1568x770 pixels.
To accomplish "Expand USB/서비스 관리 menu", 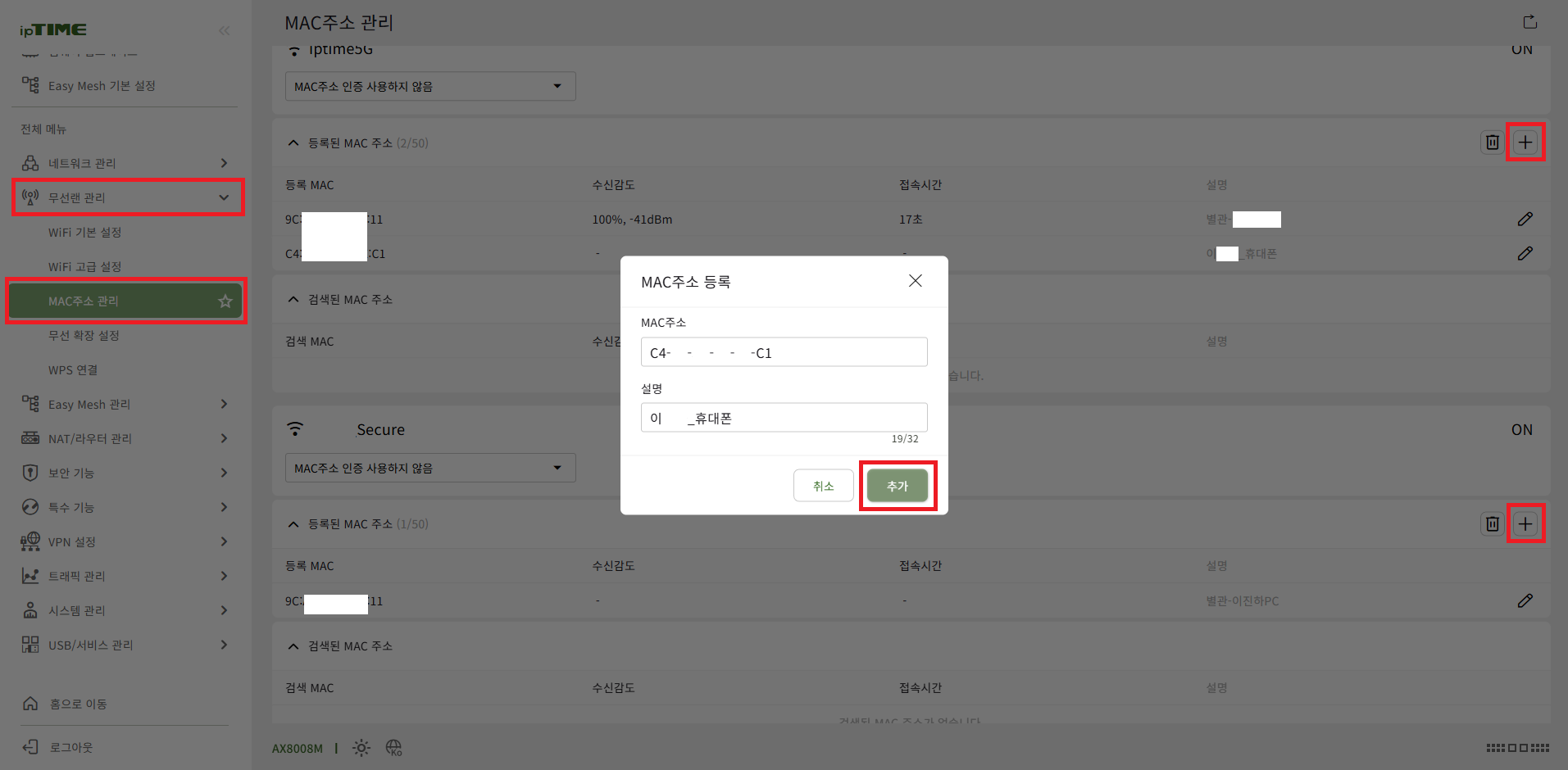I will [125, 645].
